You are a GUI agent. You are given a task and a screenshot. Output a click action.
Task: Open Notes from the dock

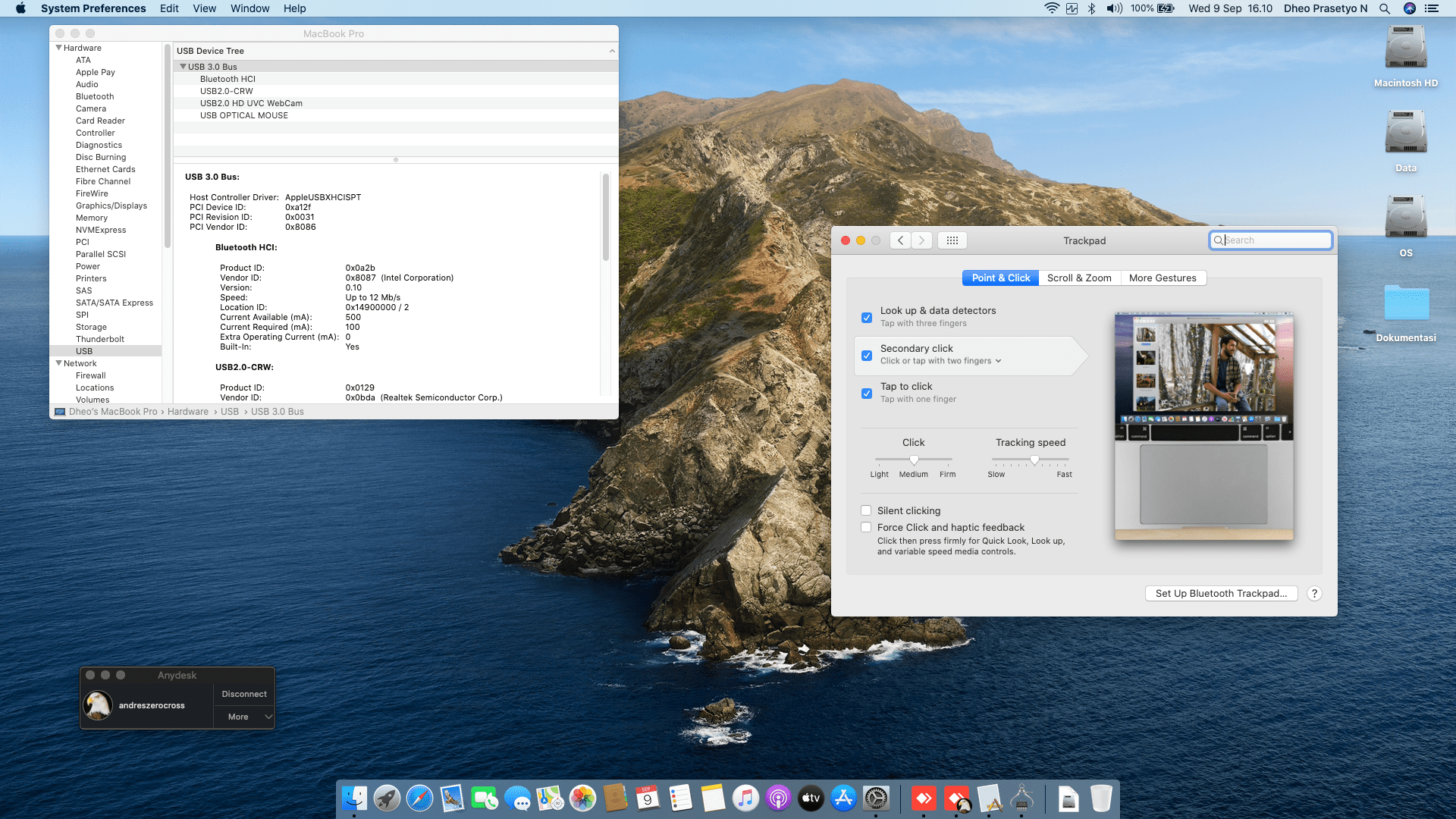(713, 798)
